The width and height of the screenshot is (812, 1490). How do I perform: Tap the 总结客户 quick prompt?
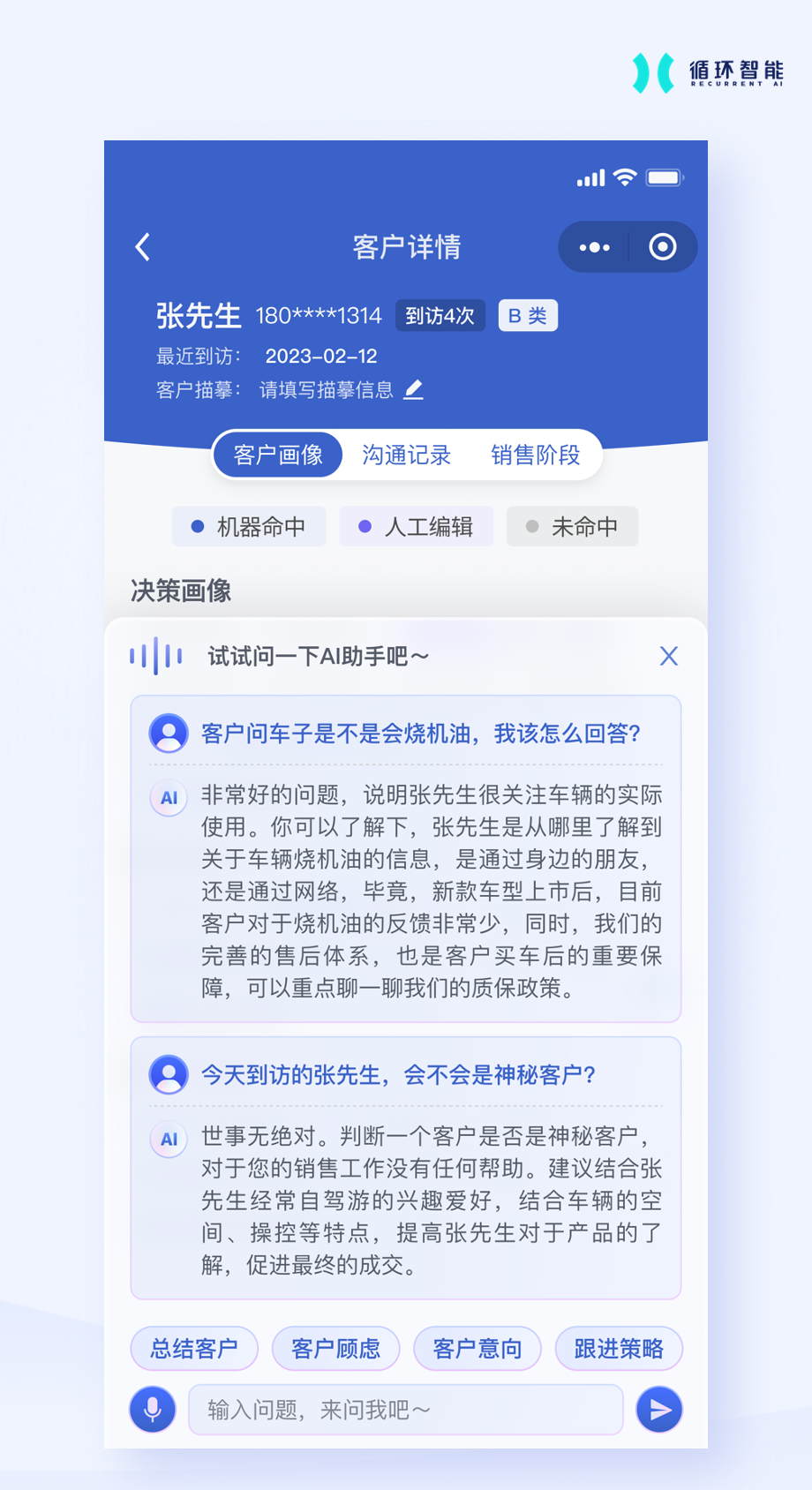pos(194,1349)
